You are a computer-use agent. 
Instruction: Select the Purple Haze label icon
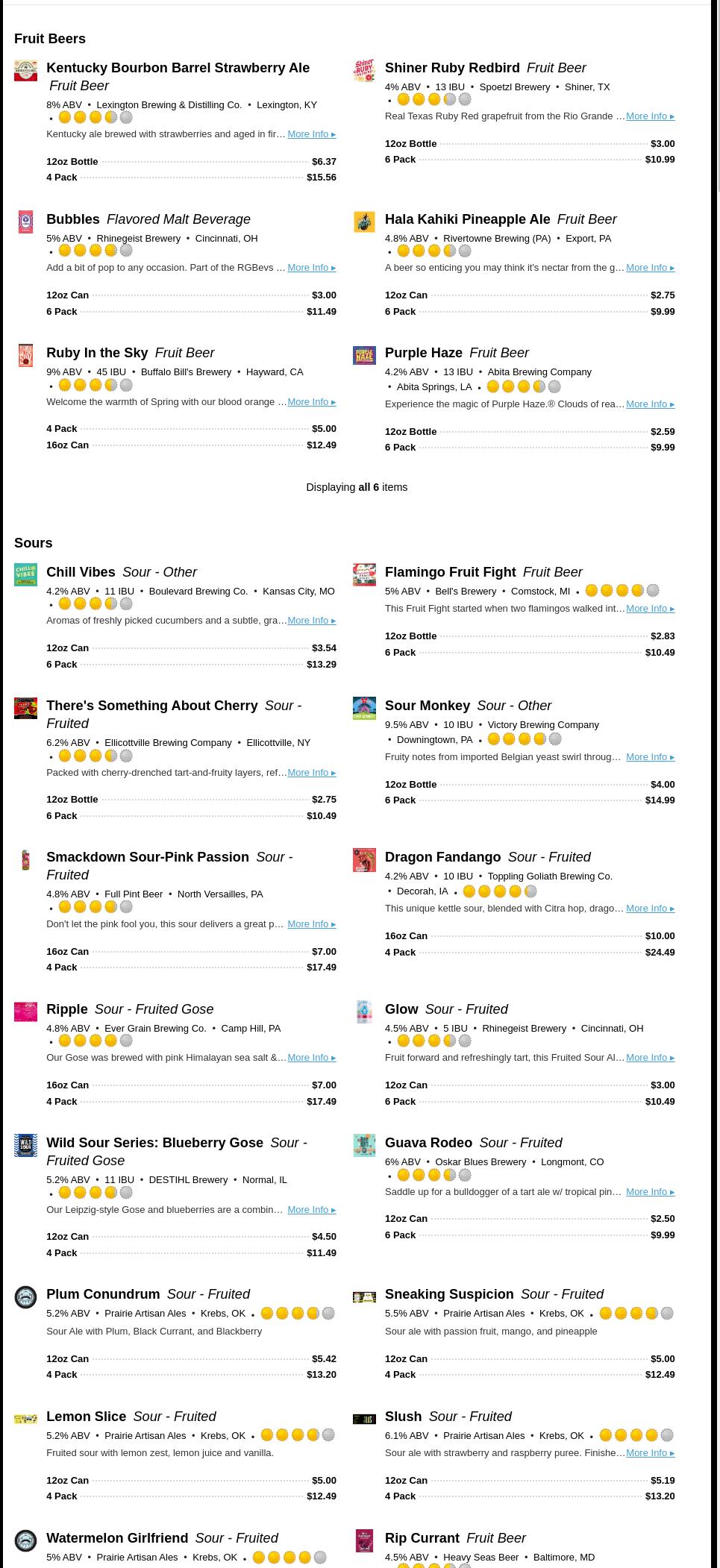(x=364, y=356)
